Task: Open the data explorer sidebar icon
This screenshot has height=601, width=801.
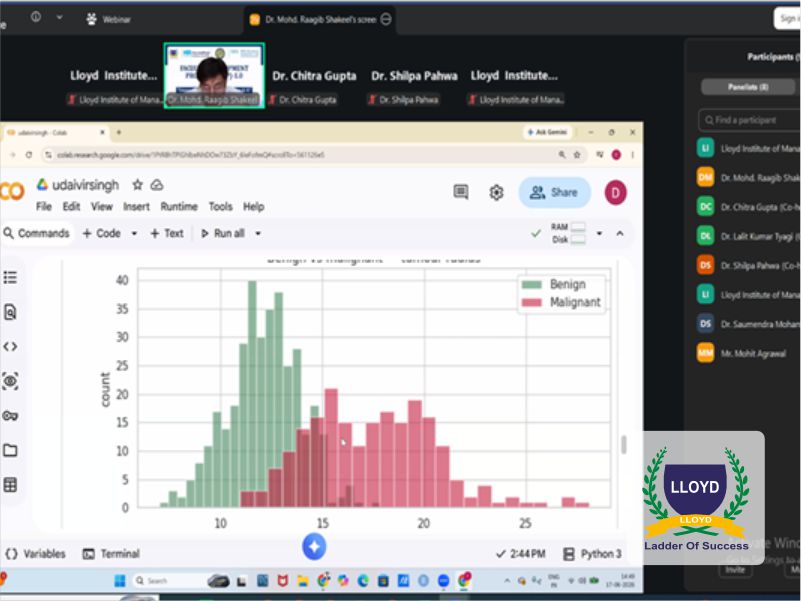Action: [x=10, y=381]
